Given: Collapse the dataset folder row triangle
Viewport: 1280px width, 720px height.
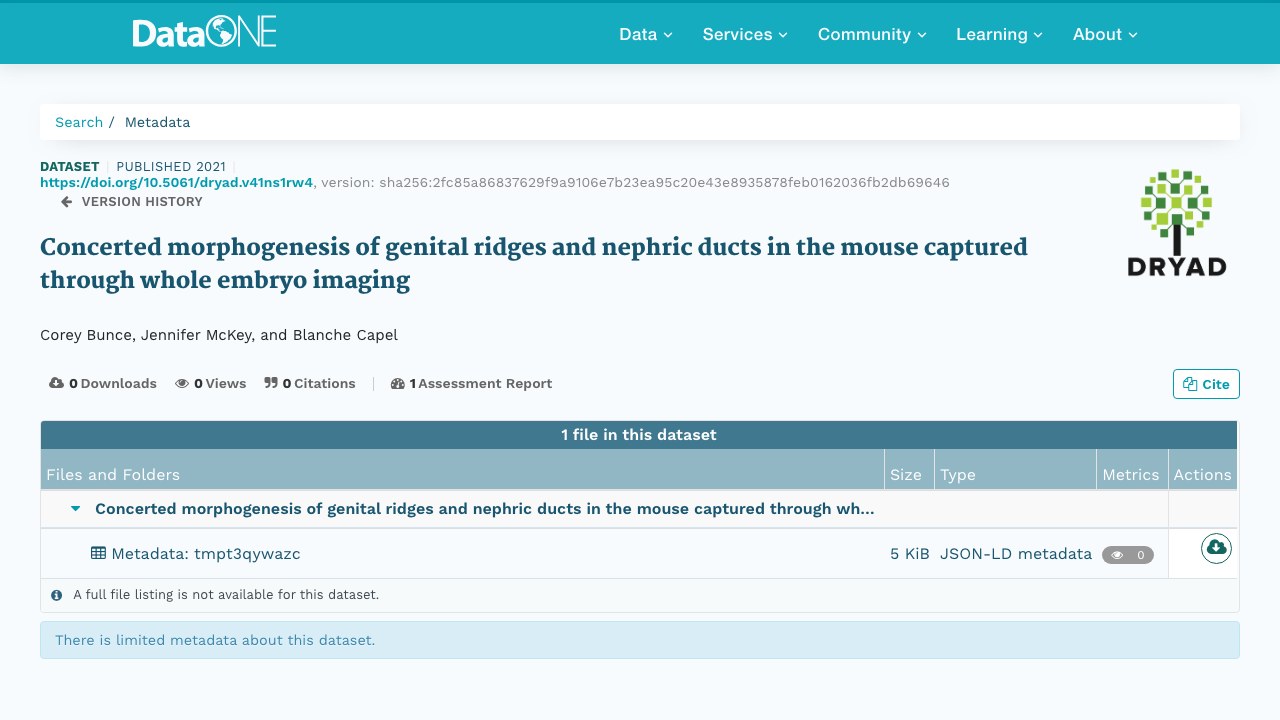Looking at the screenshot, I should pyautogui.click(x=75, y=509).
